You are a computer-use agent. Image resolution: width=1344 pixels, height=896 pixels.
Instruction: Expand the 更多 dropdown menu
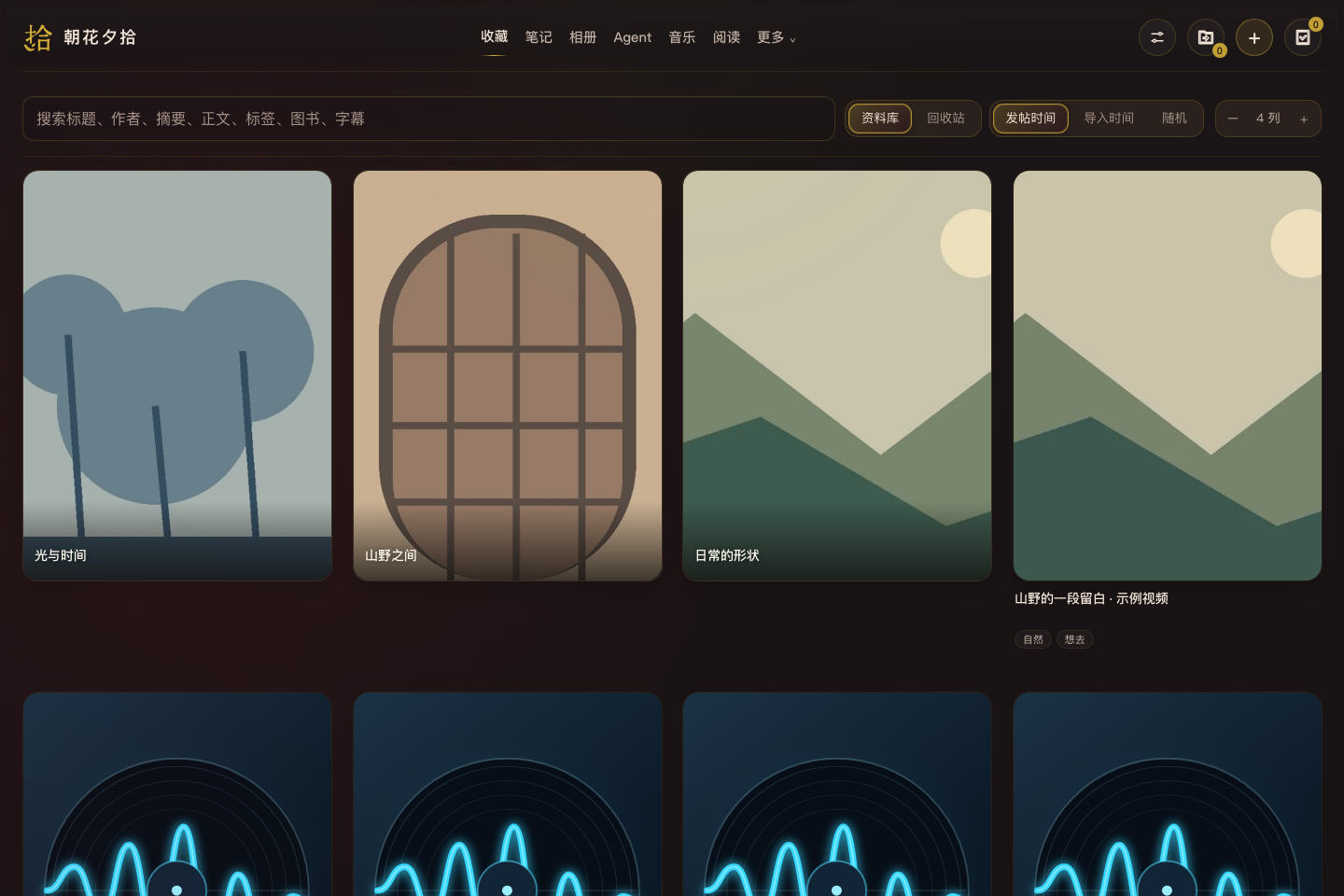[x=777, y=37]
